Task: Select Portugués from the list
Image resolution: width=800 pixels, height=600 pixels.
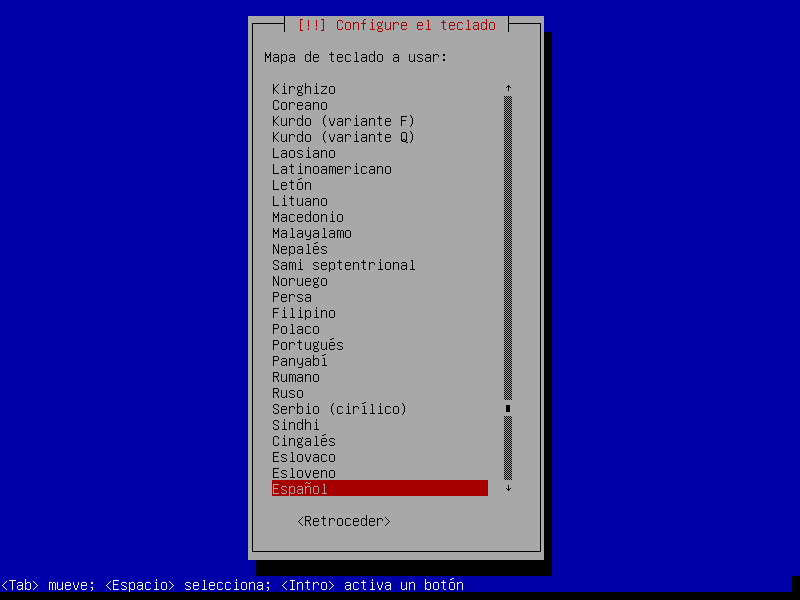Action: [308, 345]
